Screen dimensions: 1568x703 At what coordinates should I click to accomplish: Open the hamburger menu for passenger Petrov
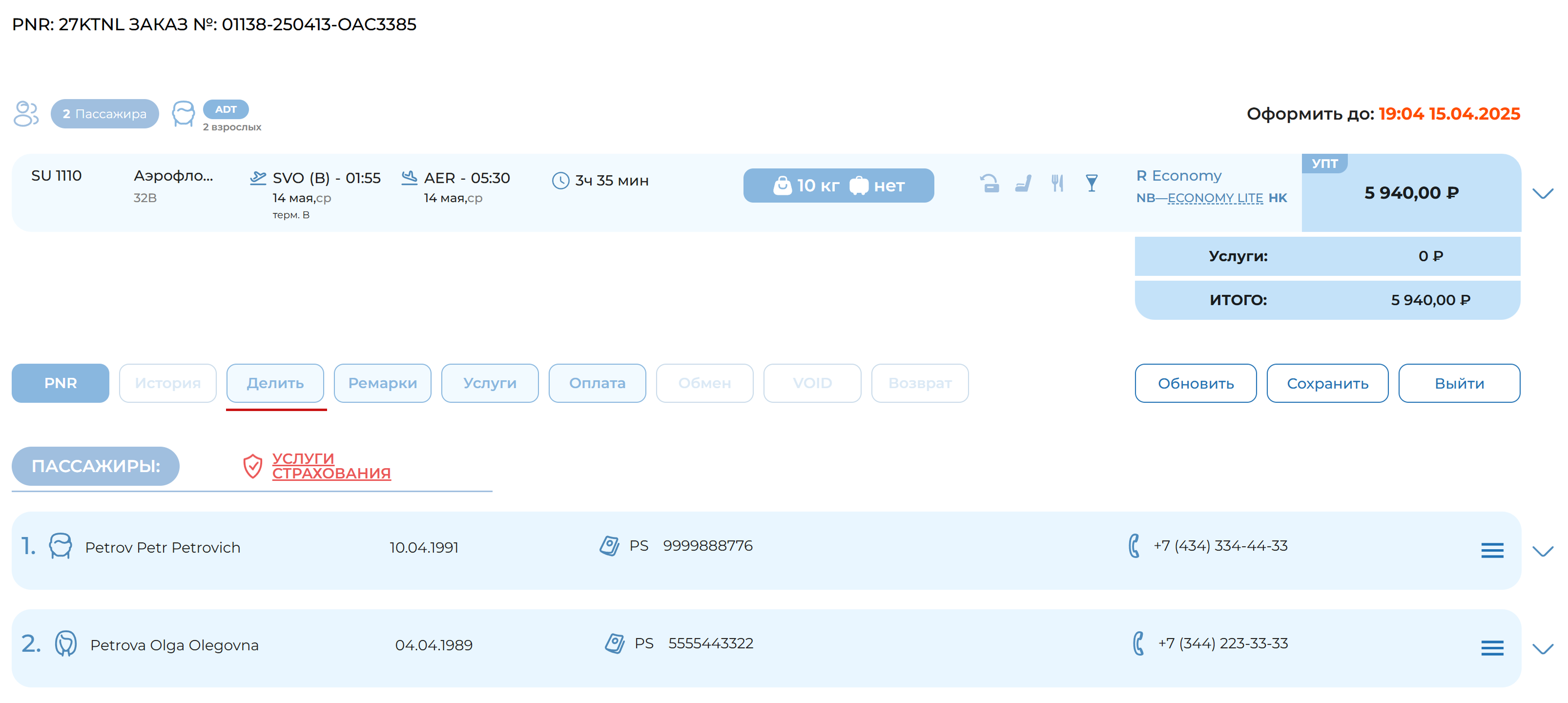pos(1492,551)
